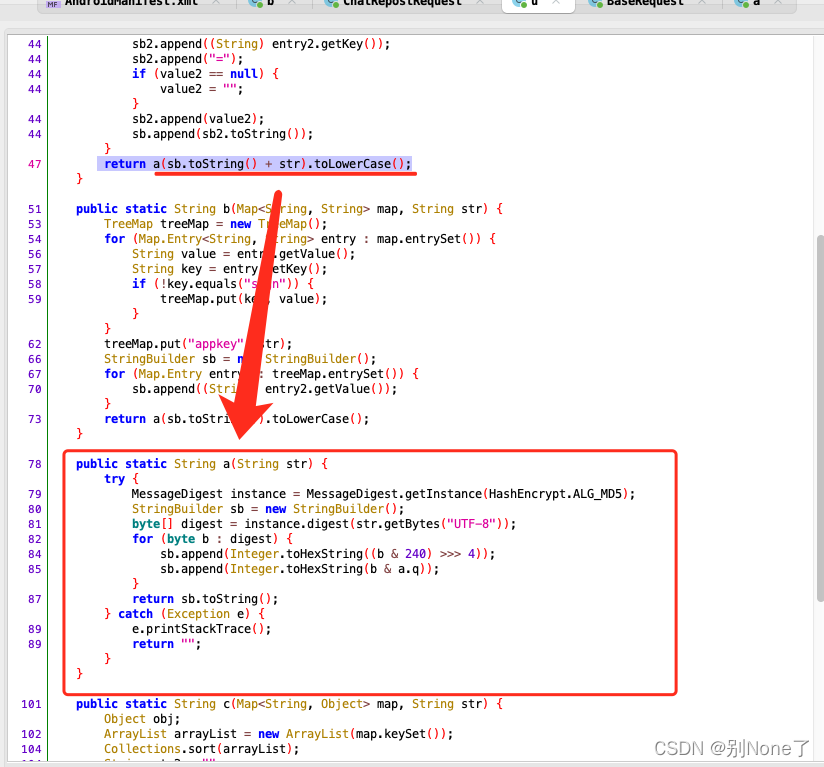Click the line 'return "";' in the catch block
The height and width of the screenshot is (767, 824).
tap(167, 644)
